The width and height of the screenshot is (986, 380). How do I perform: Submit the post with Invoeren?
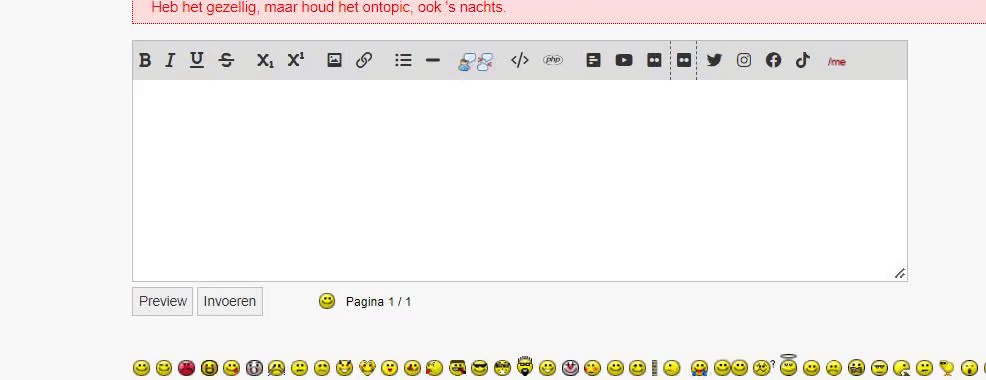click(x=230, y=301)
